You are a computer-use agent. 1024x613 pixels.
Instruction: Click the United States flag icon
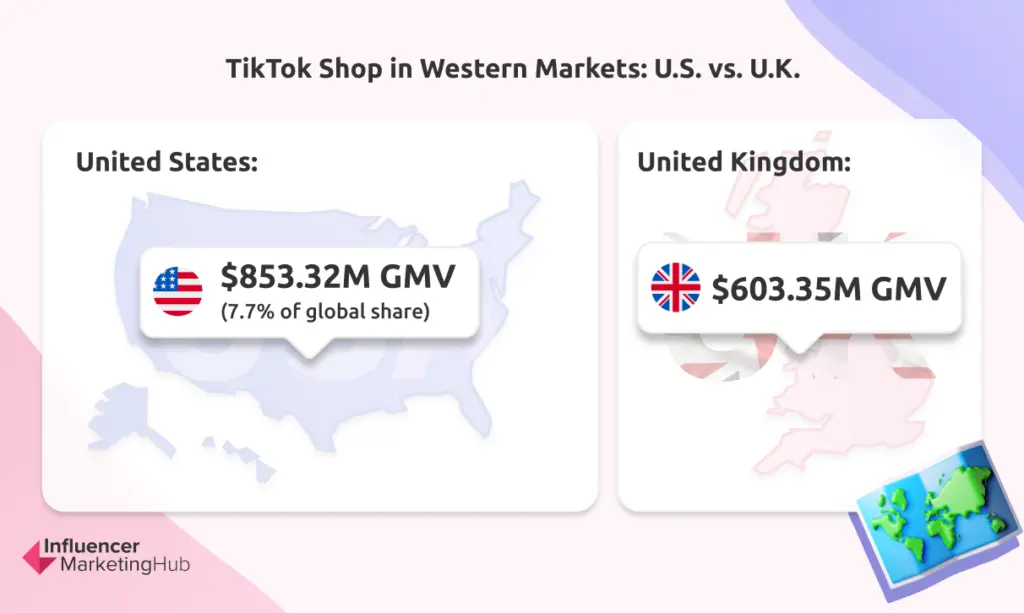pyautogui.click(x=178, y=290)
